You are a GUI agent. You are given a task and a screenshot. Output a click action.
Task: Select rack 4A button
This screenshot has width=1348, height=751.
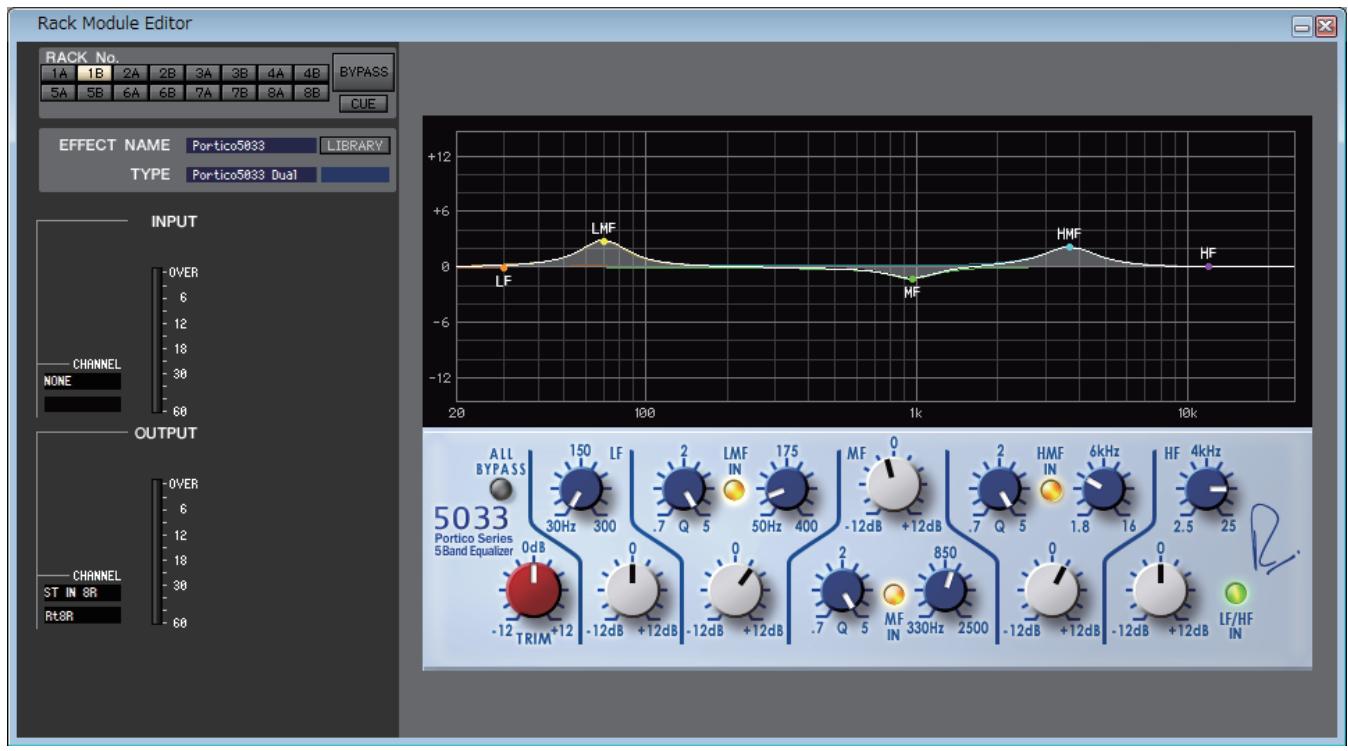pyautogui.click(x=276, y=73)
